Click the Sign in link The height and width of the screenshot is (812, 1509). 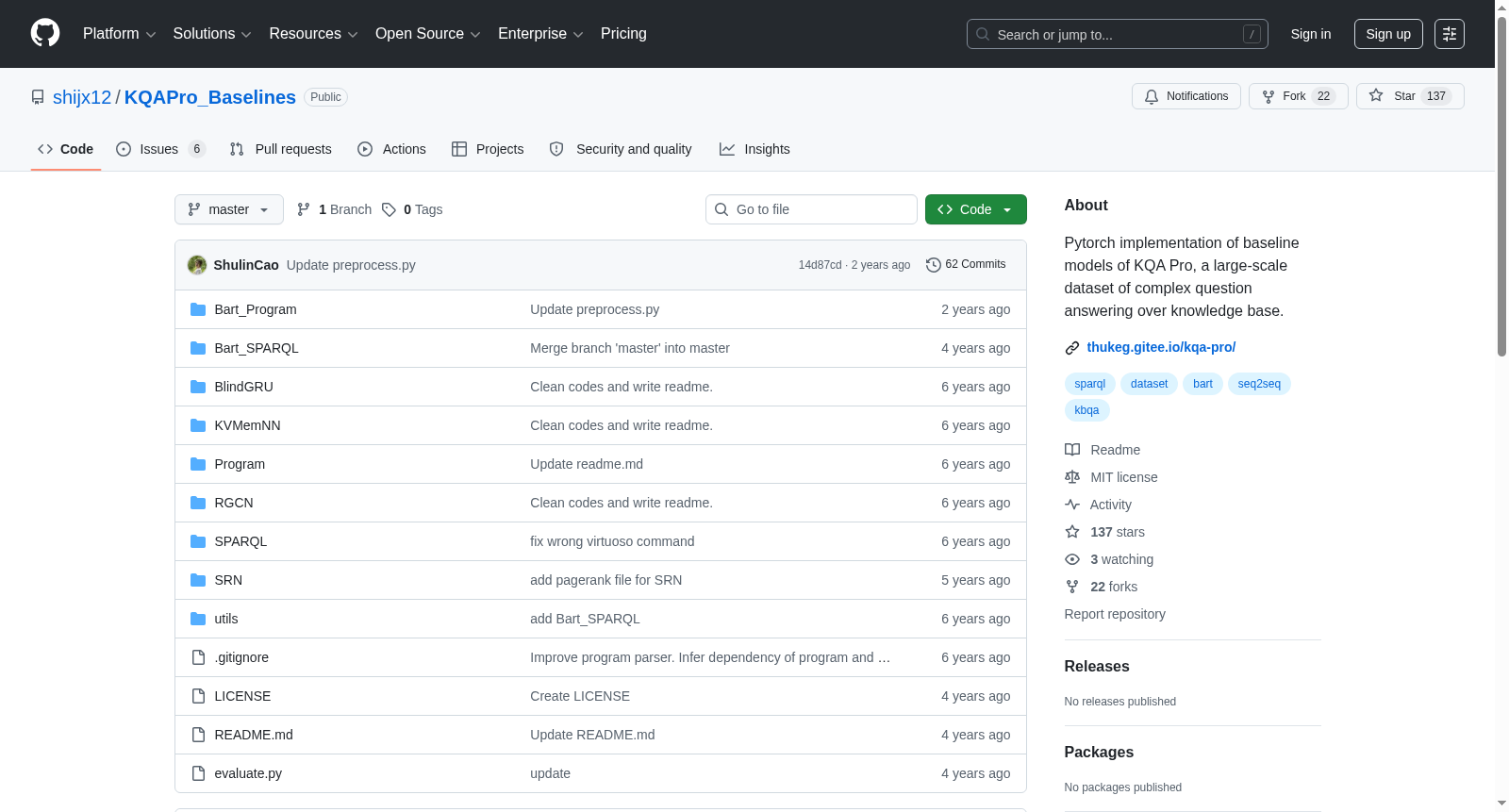tap(1311, 34)
